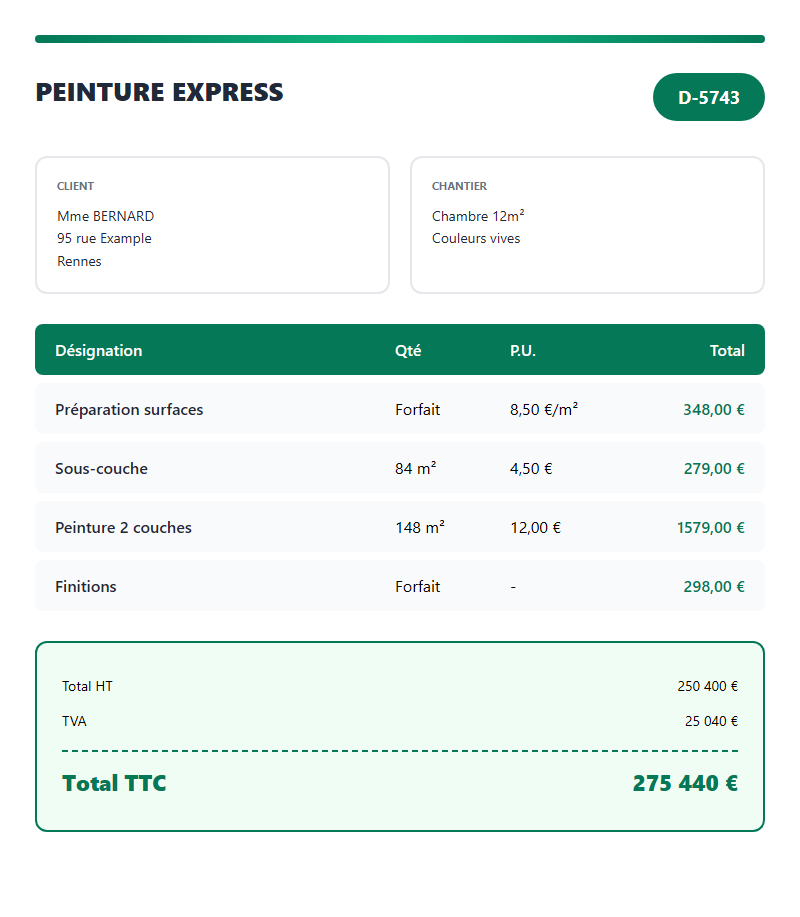Click the D-5743 quote number badge
The width and height of the screenshot is (800, 917).
click(x=708, y=97)
